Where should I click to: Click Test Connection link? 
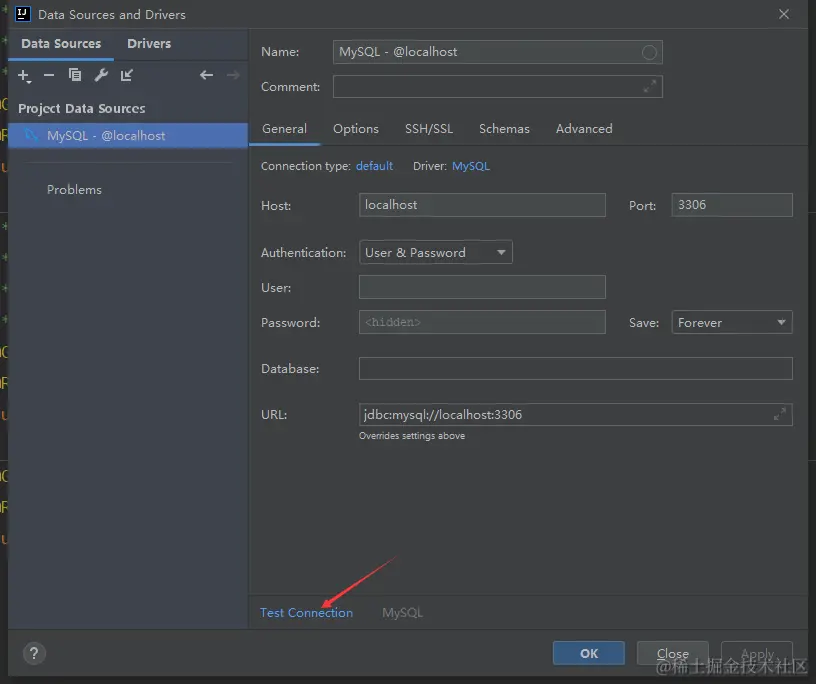307,613
